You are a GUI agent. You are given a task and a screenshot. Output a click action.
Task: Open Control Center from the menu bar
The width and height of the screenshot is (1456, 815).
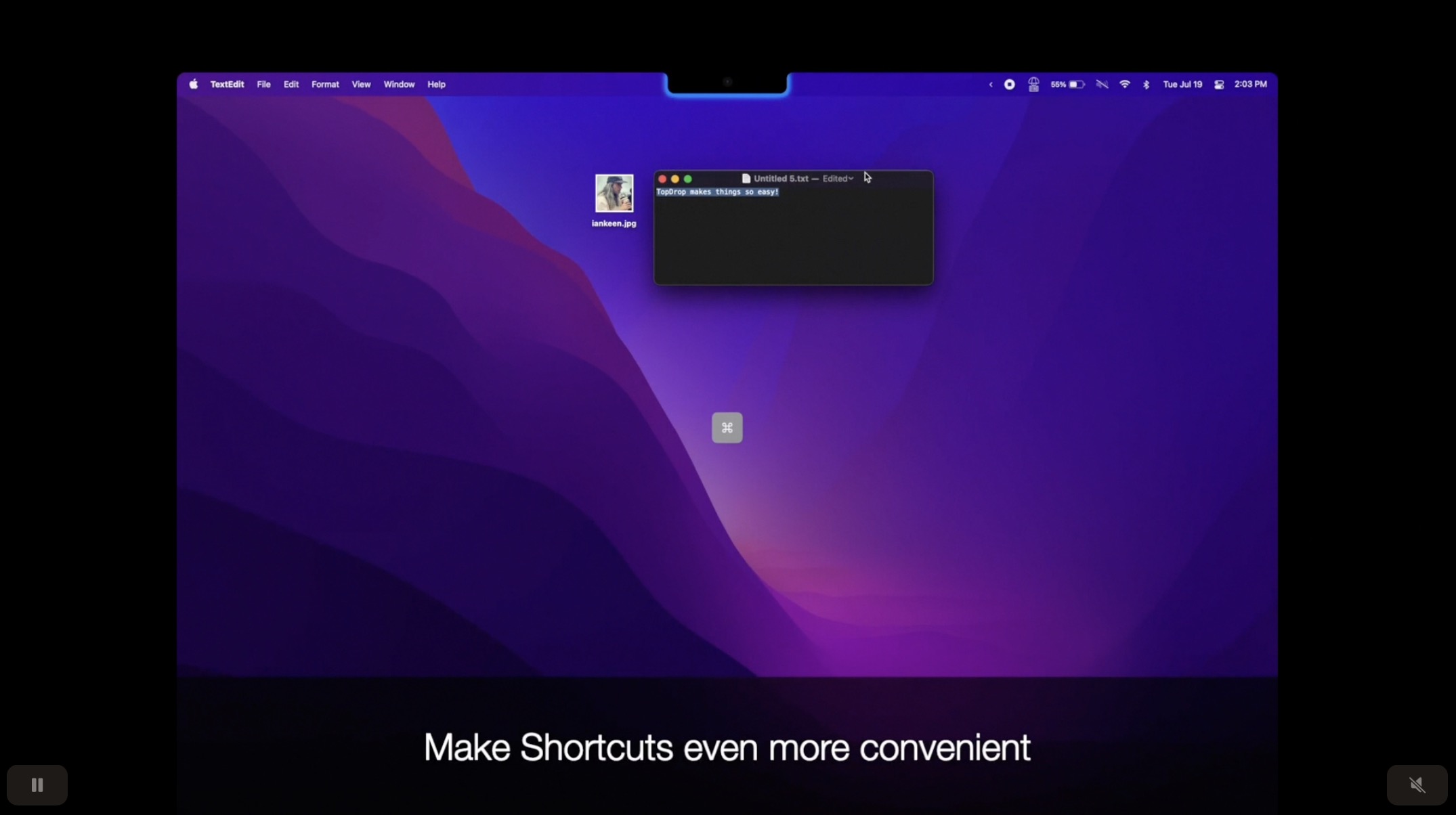point(1218,85)
